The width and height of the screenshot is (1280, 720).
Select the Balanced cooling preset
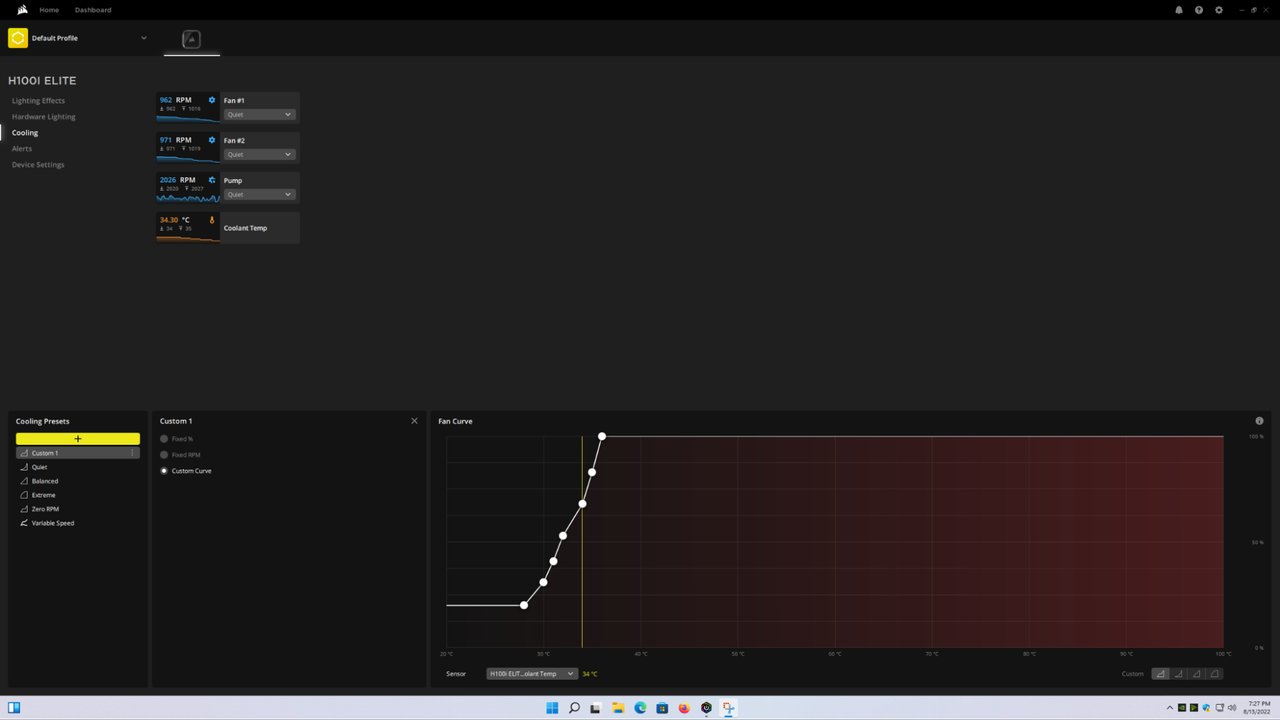[x=78, y=481]
